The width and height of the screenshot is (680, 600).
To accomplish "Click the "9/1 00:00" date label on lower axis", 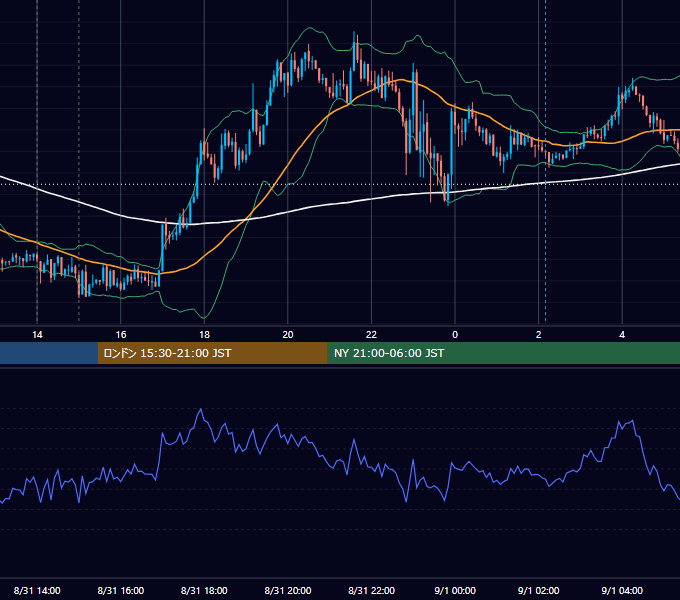I will 455,590.
